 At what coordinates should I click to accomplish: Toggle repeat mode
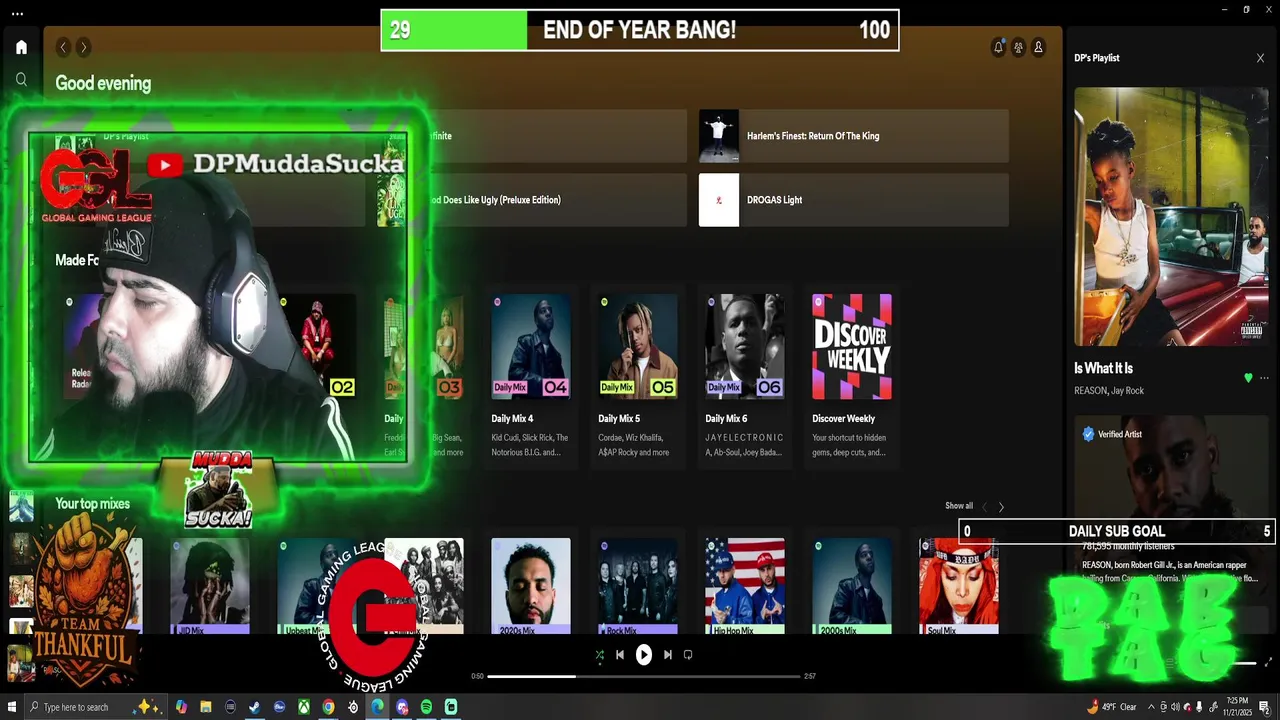688,655
